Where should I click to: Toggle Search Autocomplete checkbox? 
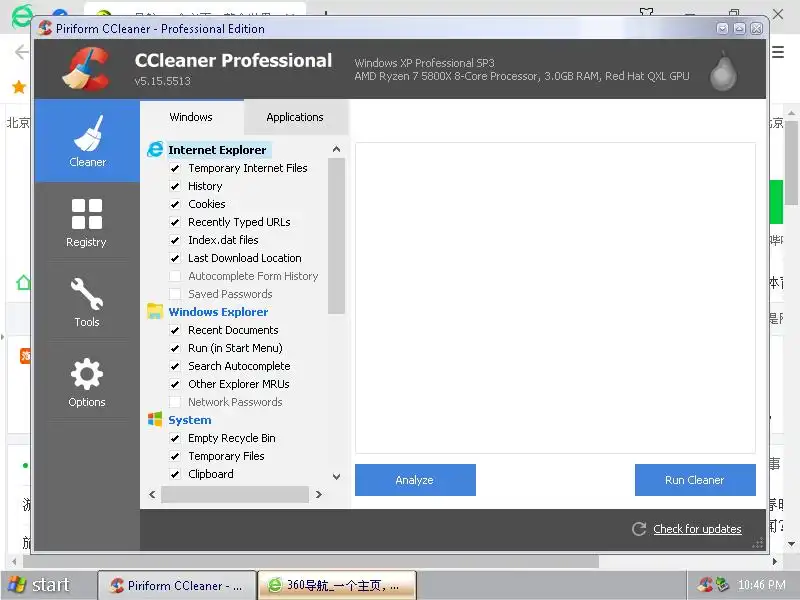pyautogui.click(x=175, y=366)
